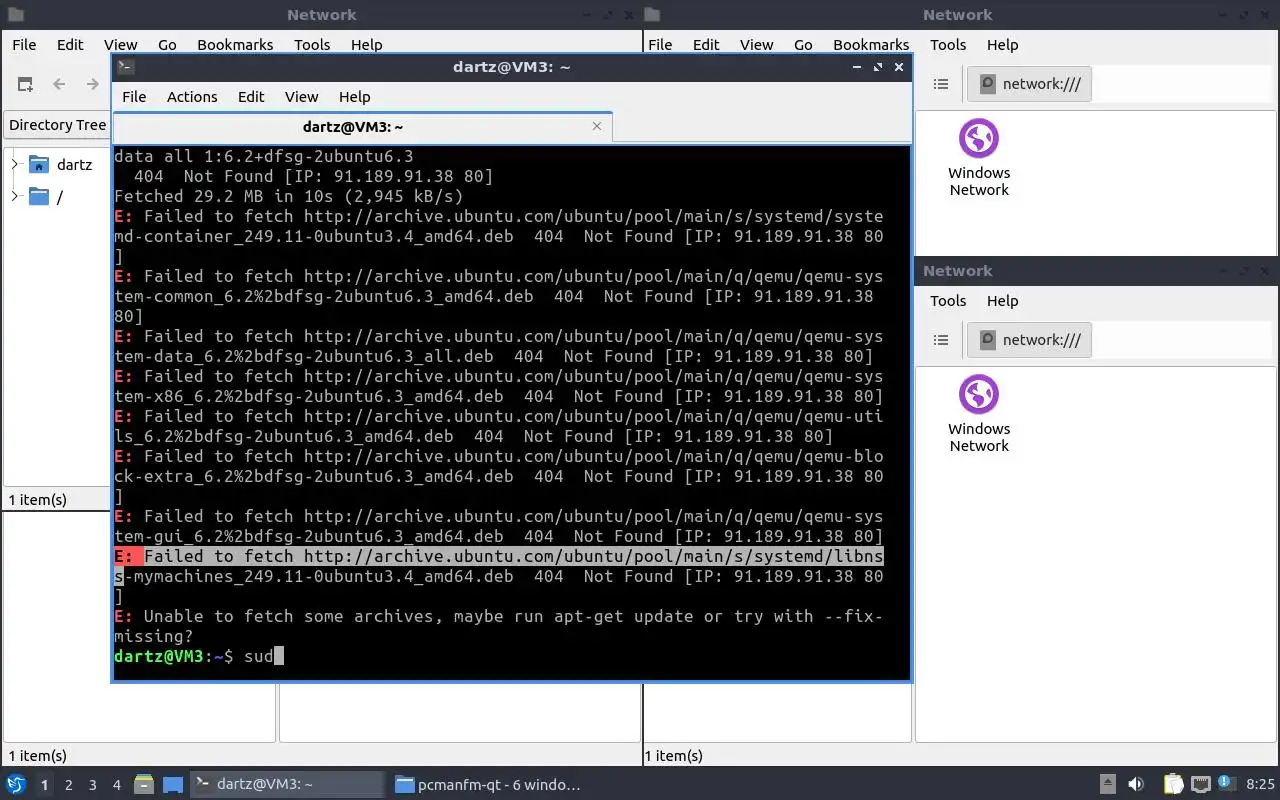Select root / folder in Directory Tree
Viewport: 1280px width, 800px height.
pos(46,197)
